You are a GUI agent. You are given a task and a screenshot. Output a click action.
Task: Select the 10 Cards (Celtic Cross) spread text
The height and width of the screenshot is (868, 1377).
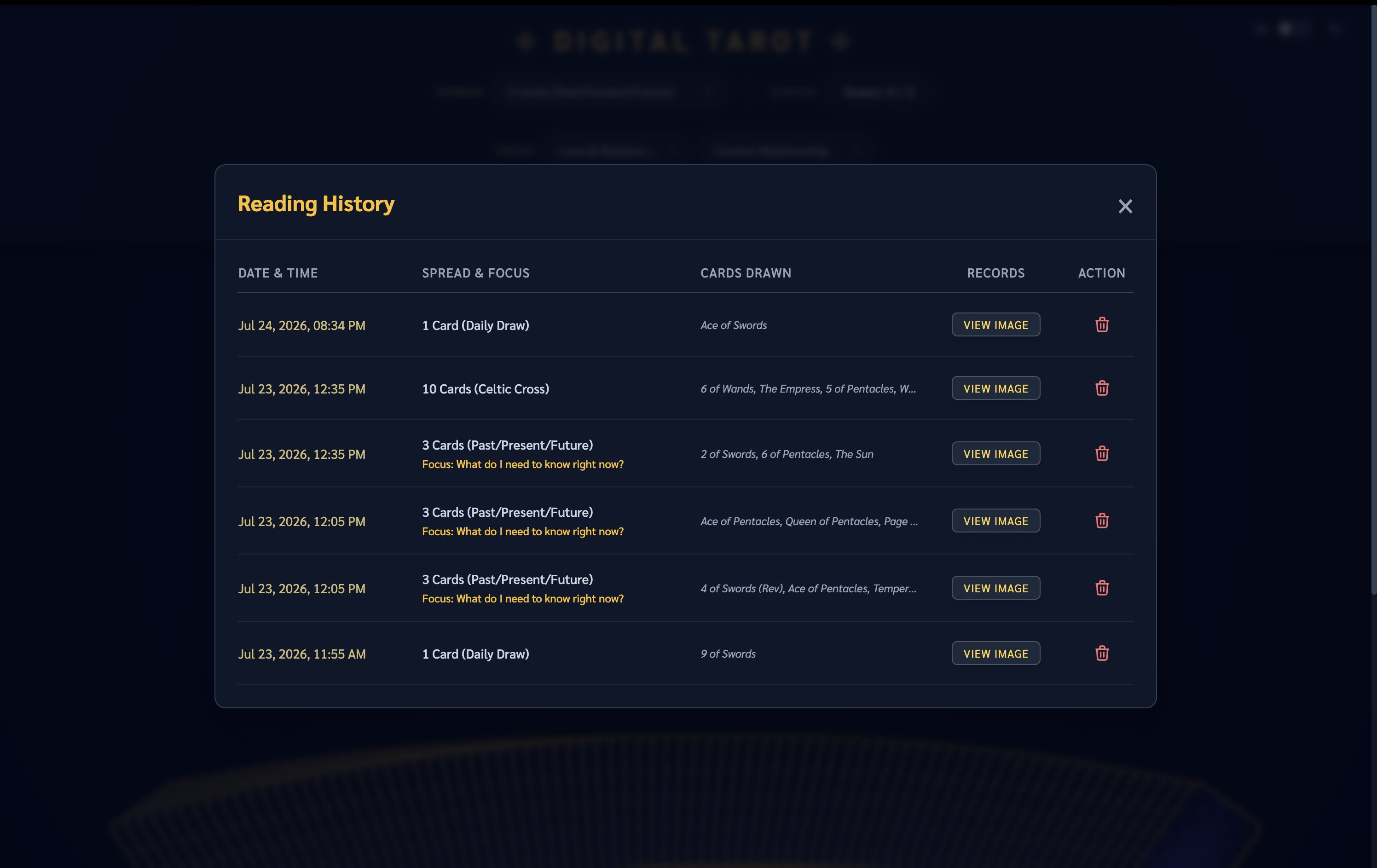[486, 389]
